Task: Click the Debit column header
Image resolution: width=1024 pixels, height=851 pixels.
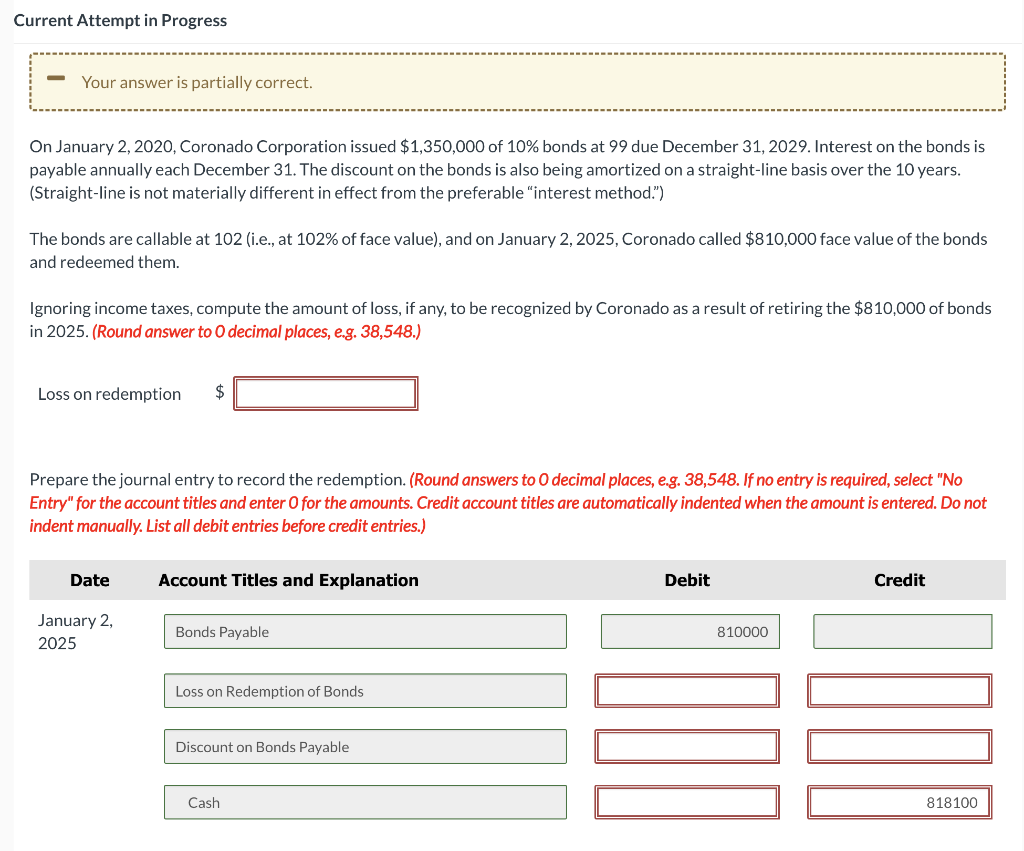Action: click(x=687, y=580)
